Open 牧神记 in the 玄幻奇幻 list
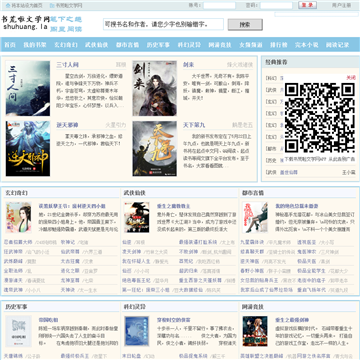 (68, 242)
